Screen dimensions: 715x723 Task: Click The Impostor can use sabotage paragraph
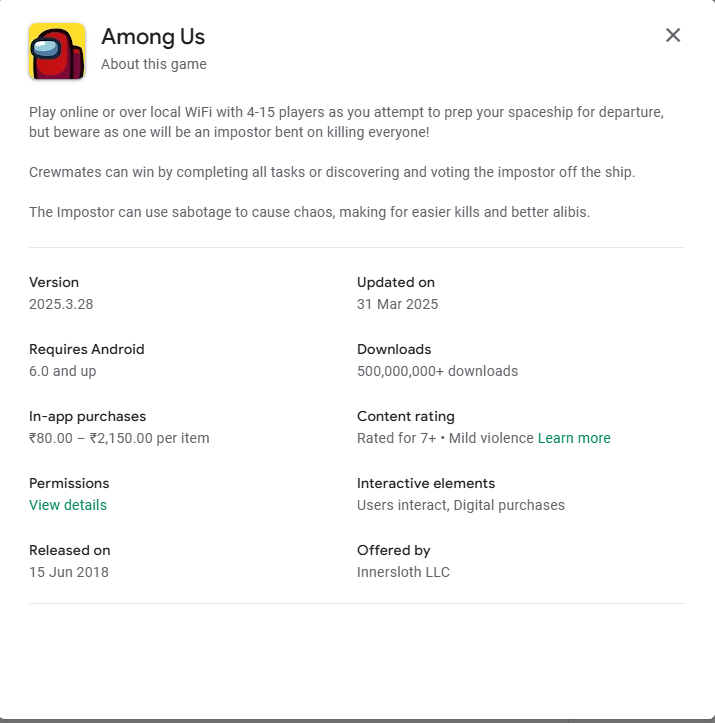click(x=309, y=212)
